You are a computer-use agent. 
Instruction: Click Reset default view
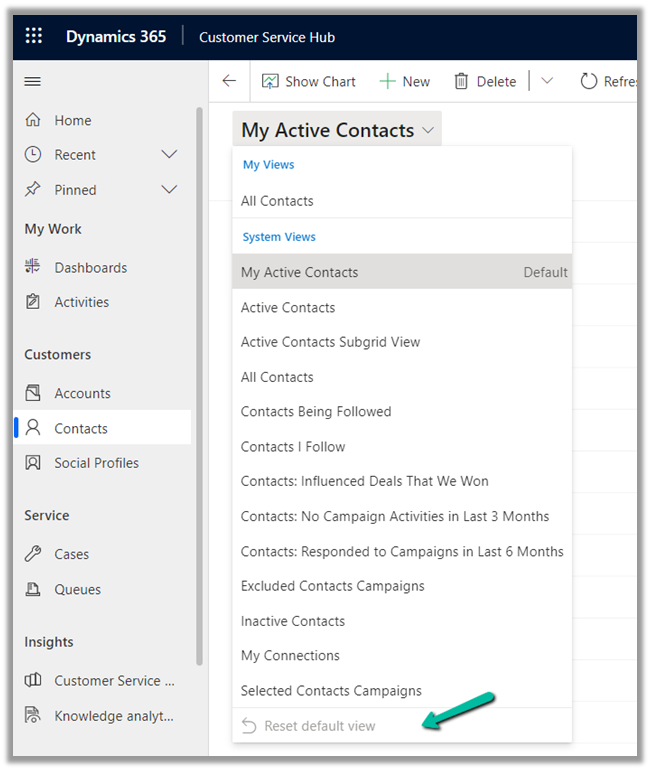[320, 726]
